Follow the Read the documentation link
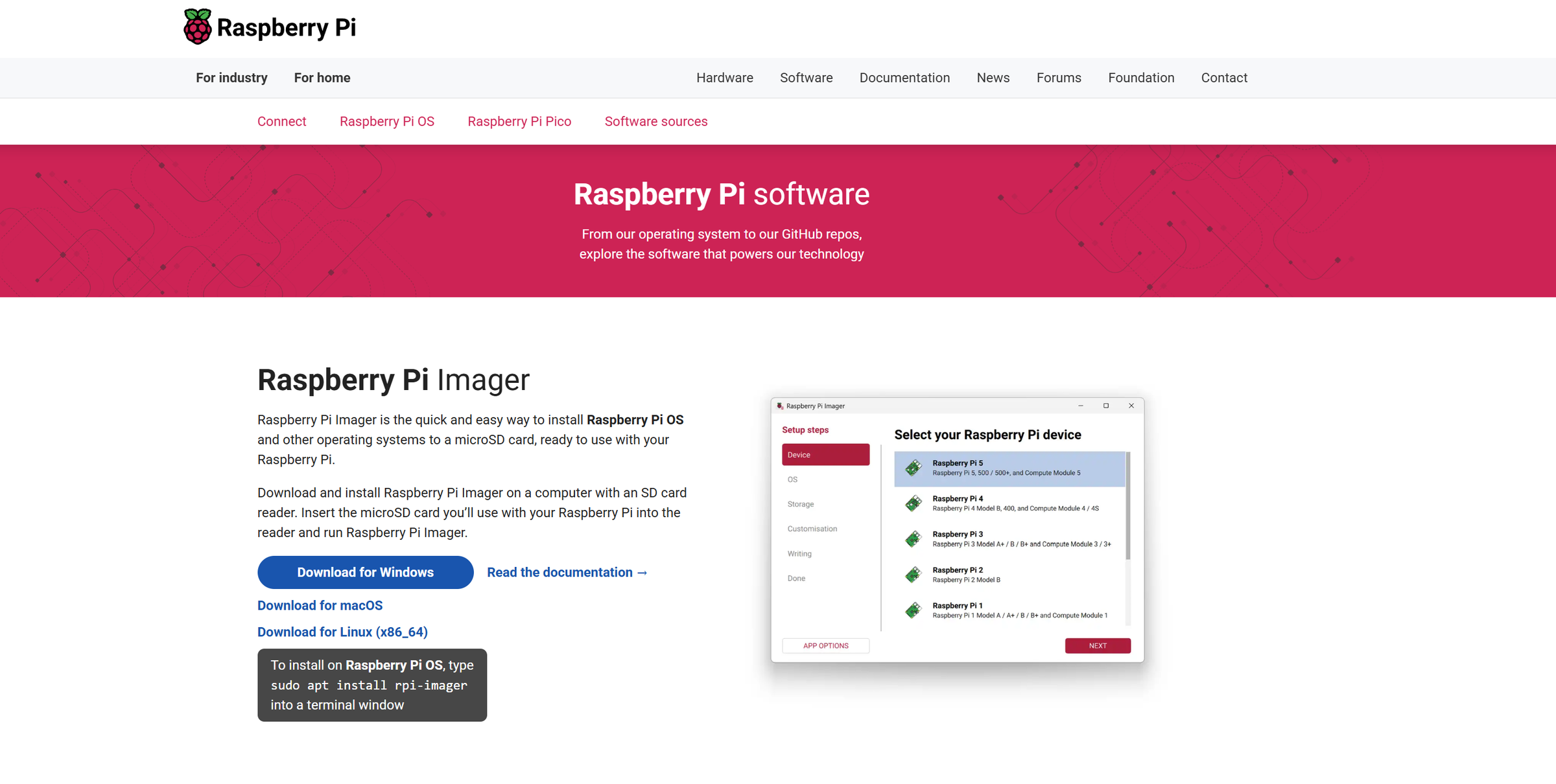The height and width of the screenshot is (784, 1556). click(x=567, y=572)
